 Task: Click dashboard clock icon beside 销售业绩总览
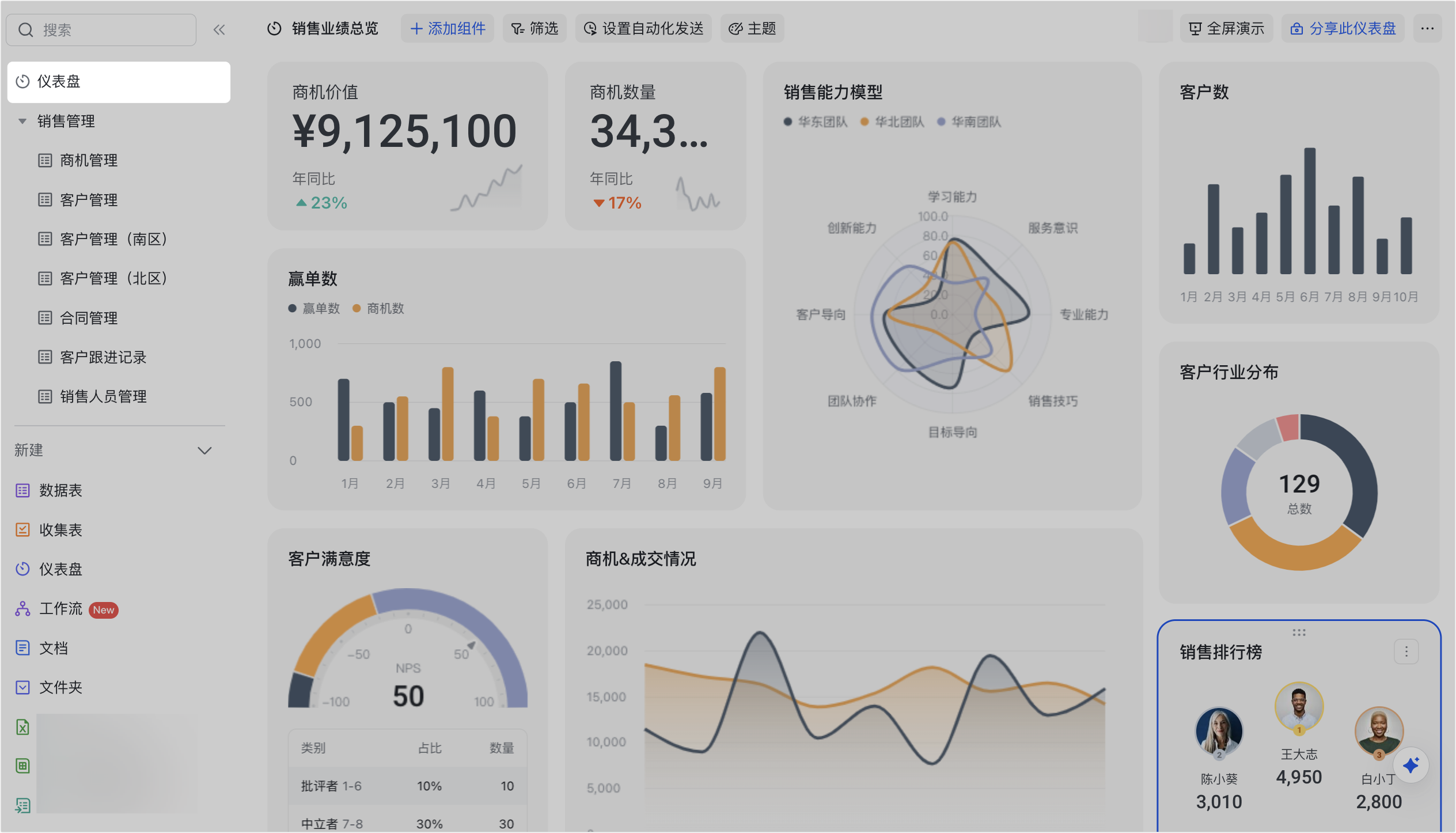tap(274, 29)
